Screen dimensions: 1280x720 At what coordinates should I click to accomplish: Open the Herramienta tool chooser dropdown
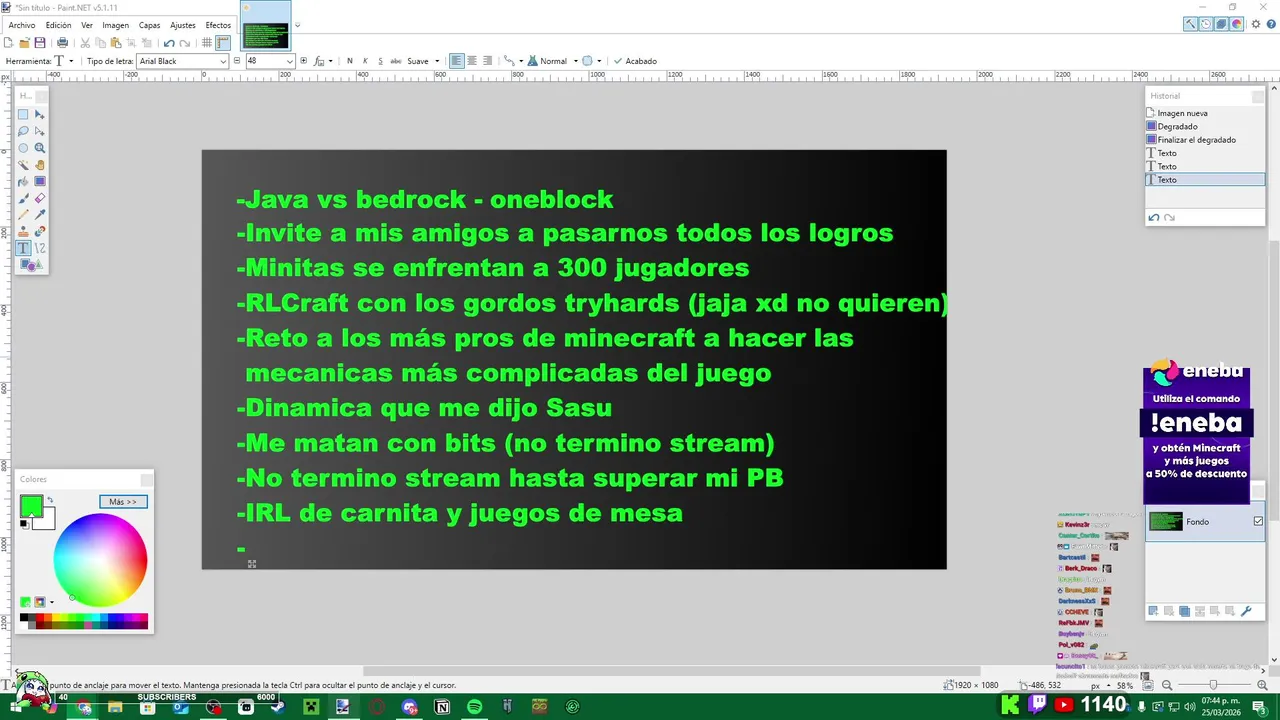pyautogui.click(x=64, y=61)
